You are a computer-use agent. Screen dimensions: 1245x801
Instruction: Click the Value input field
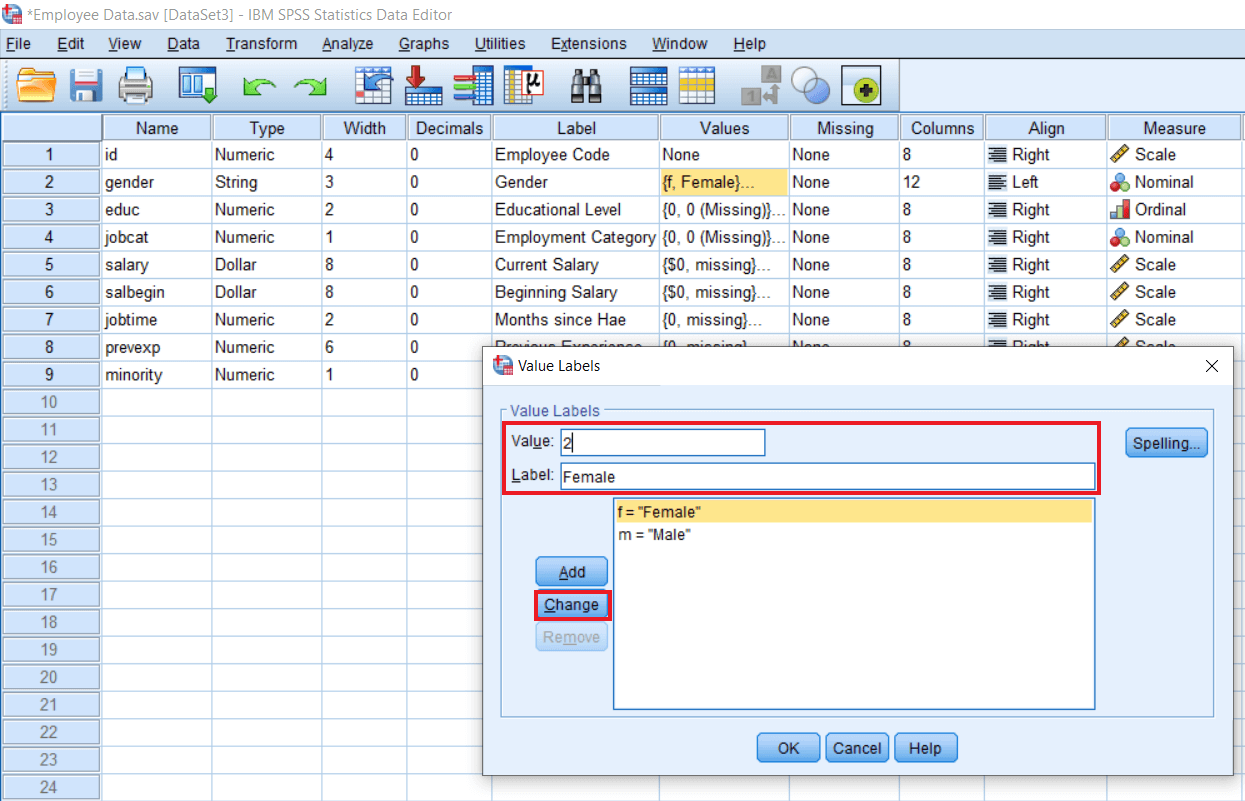click(x=662, y=443)
